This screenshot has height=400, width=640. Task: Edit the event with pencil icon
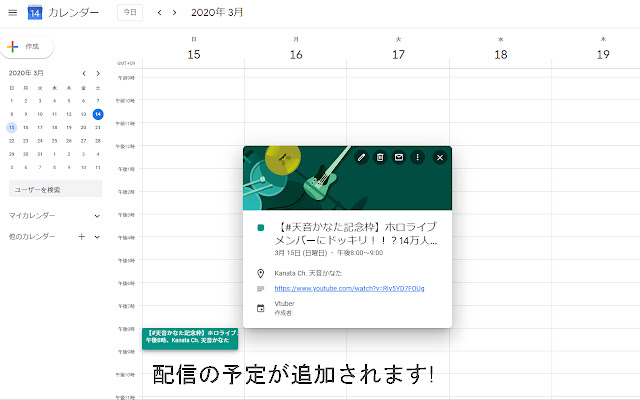(x=361, y=157)
